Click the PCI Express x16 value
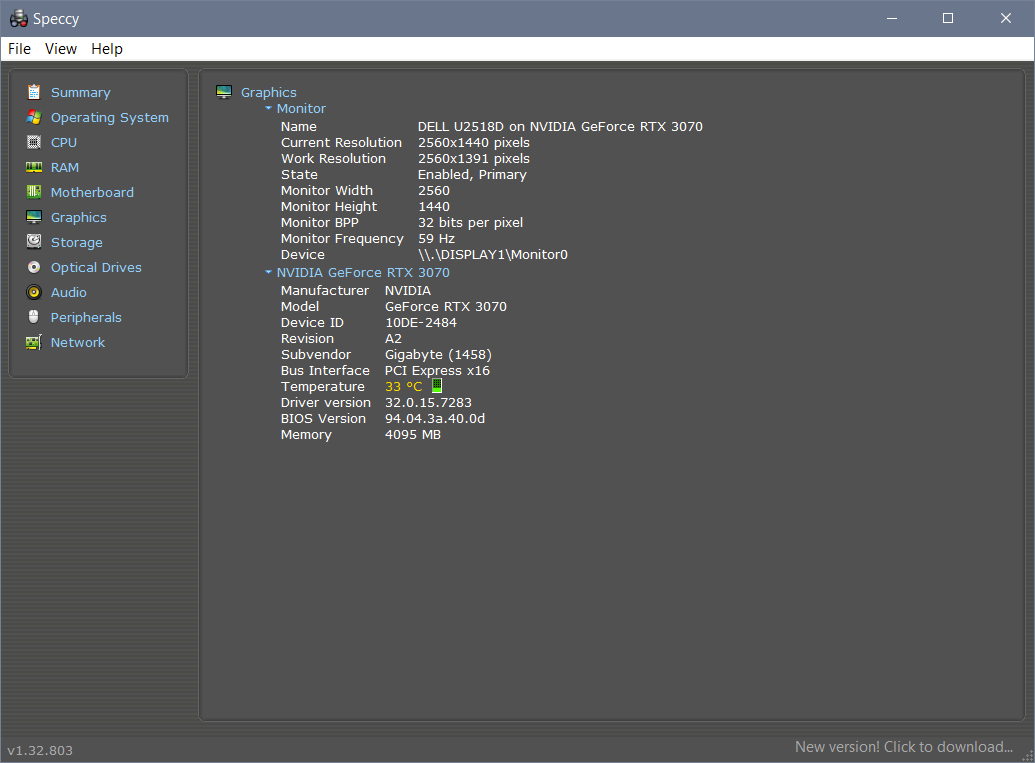This screenshot has height=763, width=1035. click(437, 370)
